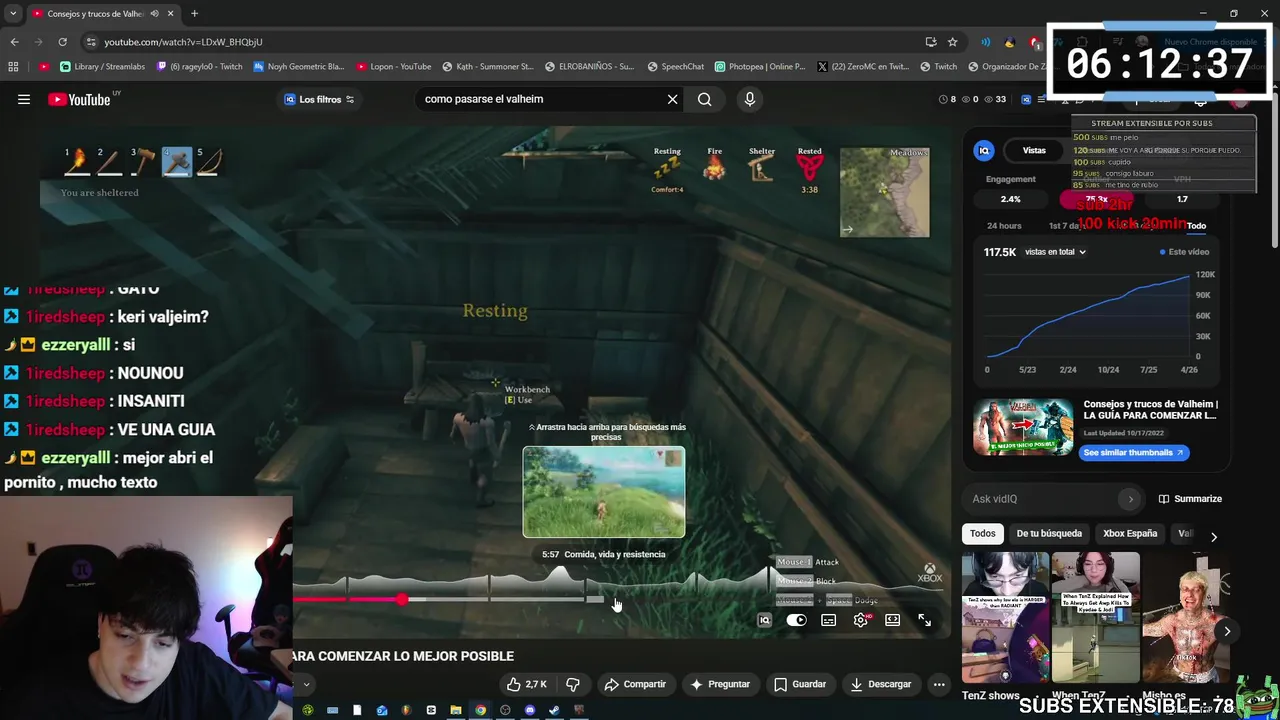Clear the search box text
1280x720 pixels.
pos(673,99)
